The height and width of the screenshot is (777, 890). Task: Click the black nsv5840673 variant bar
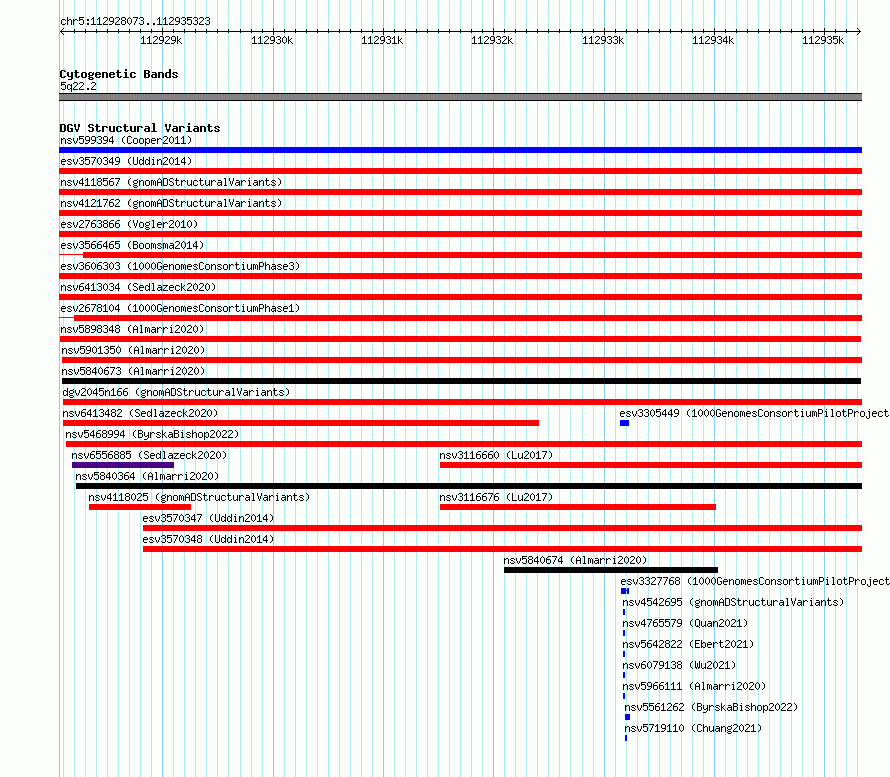pyautogui.click(x=461, y=381)
